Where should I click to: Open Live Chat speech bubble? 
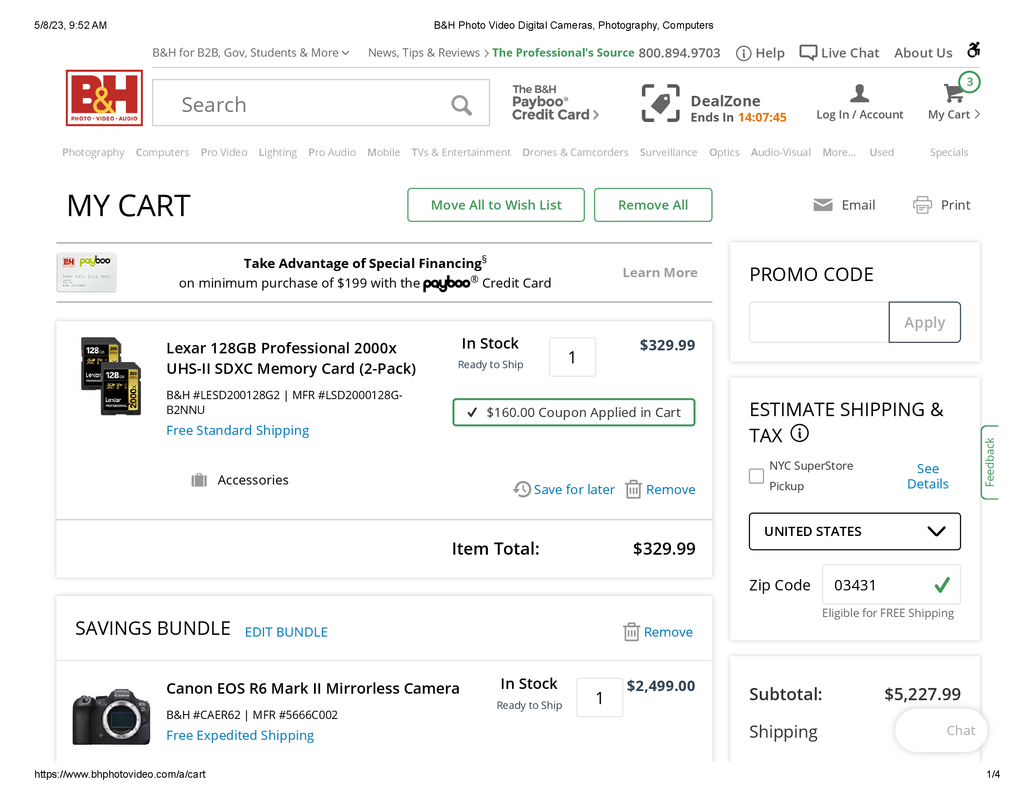(808, 53)
